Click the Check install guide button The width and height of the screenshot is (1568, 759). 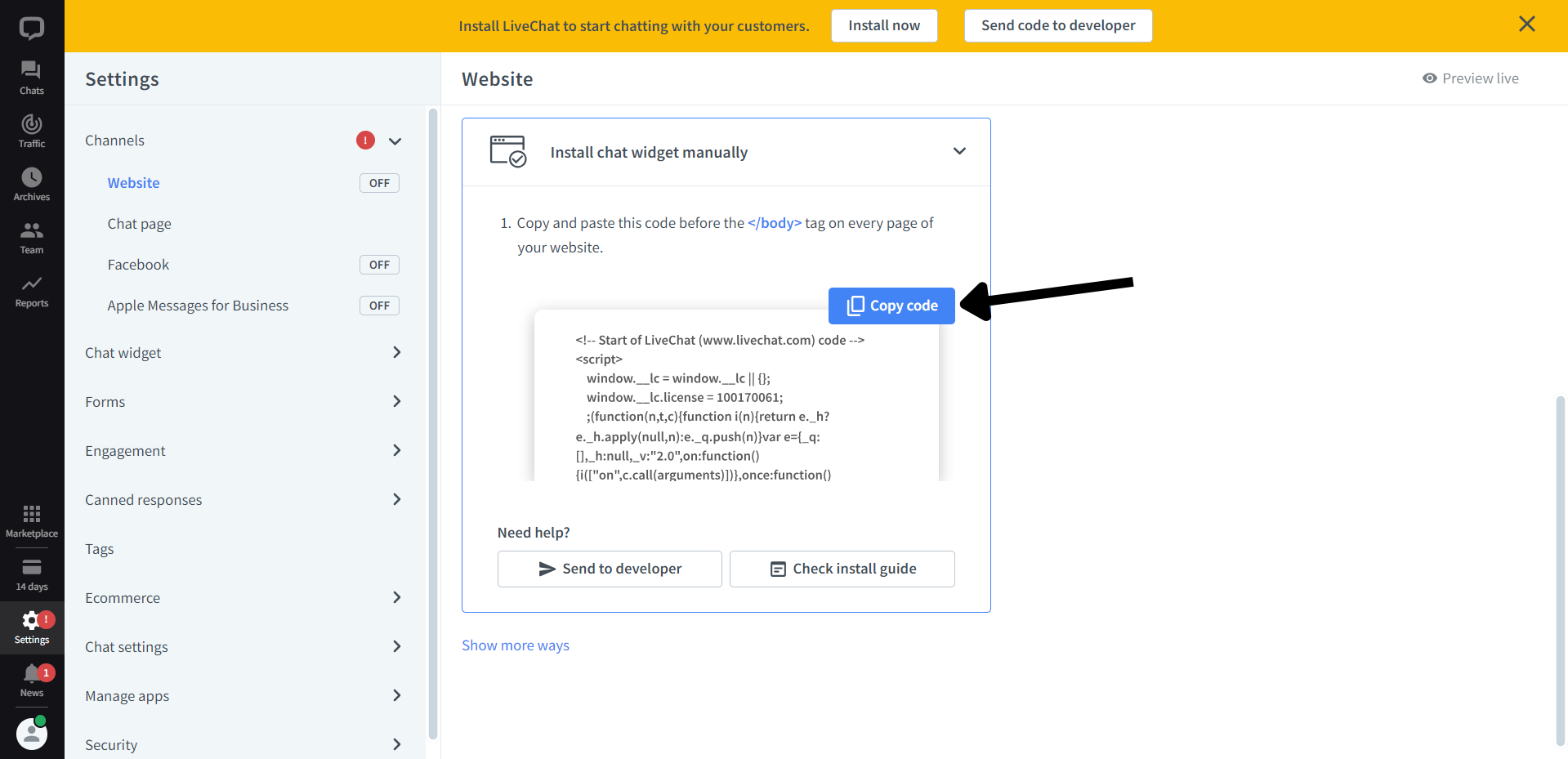point(842,569)
